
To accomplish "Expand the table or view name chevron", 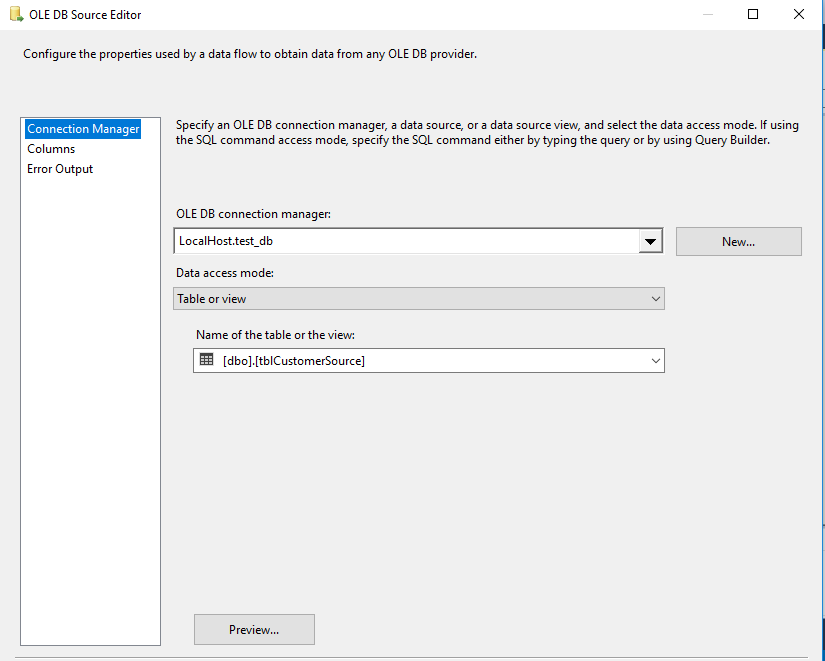I will click(x=656, y=360).
